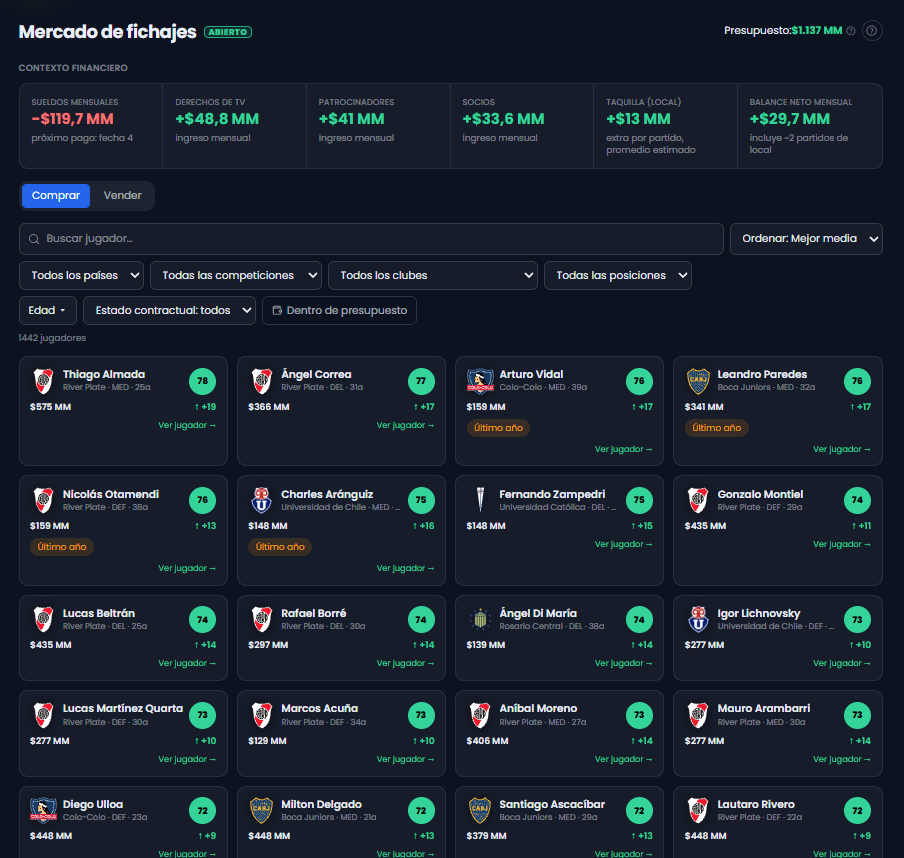This screenshot has height=858, width=904.
Task: Click the 1442 jugadores count text
Action: click(52, 338)
